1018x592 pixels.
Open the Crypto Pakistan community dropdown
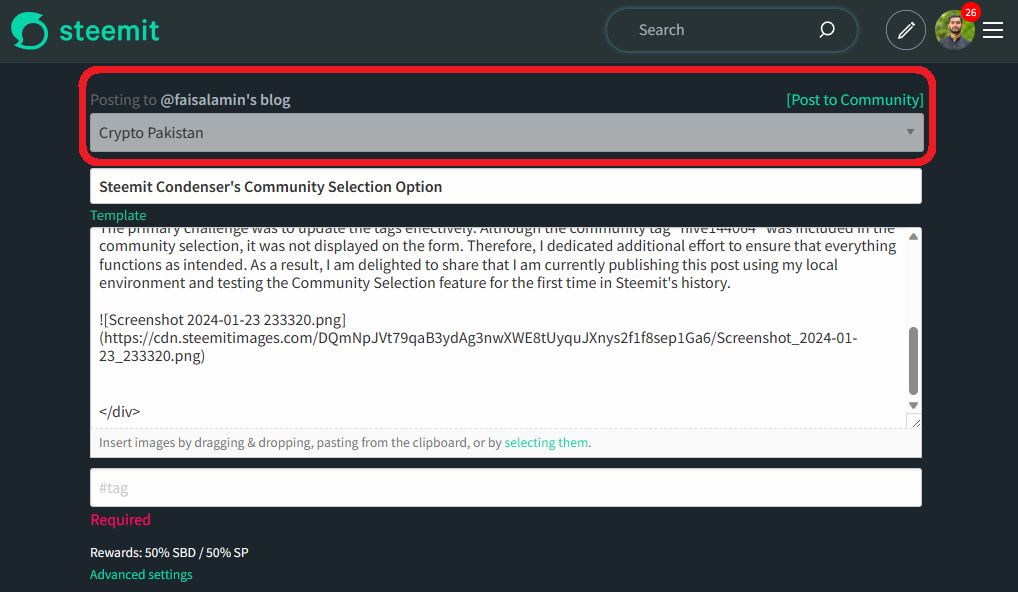506,132
